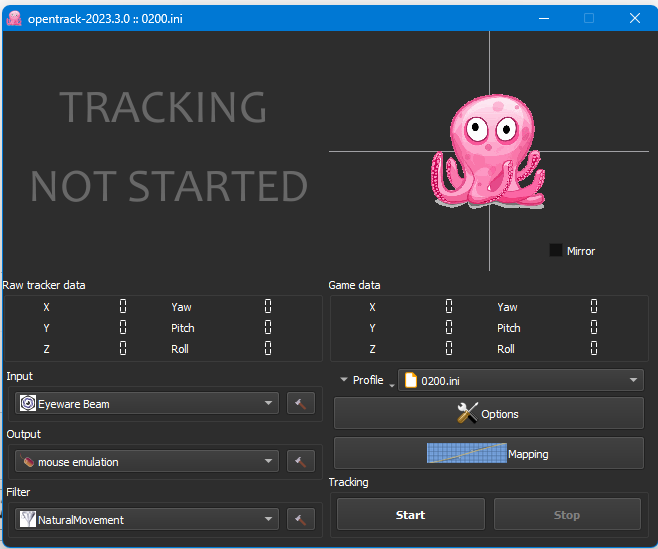Click the wrench and screwdriver Options icon

tap(467, 413)
